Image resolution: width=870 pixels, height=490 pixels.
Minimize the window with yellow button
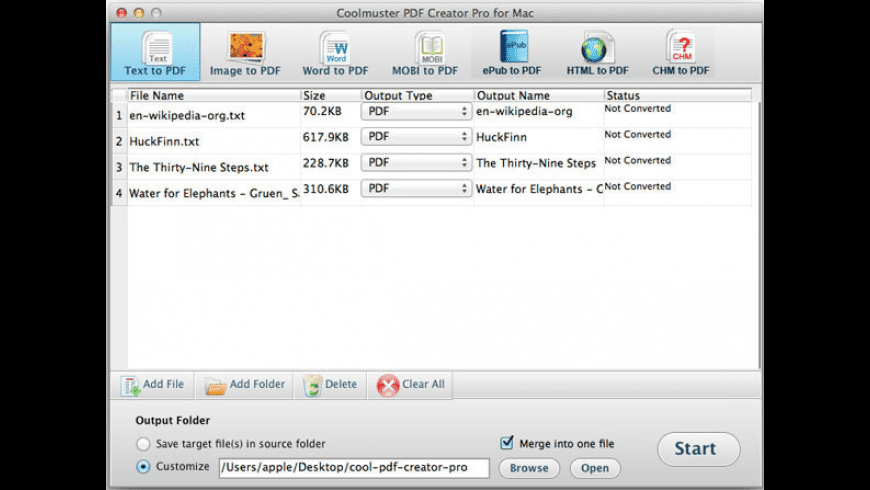click(x=139, y=12)
